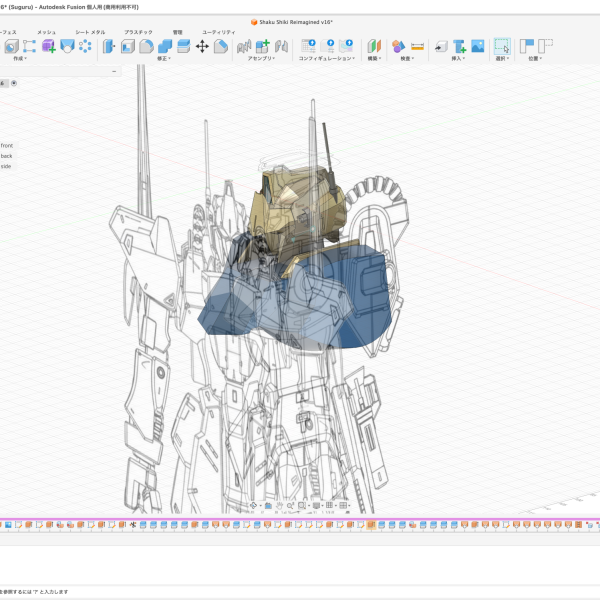Open the Measure ruler tool
This screenshot has height=600, width=600.
tap(417, 46)
